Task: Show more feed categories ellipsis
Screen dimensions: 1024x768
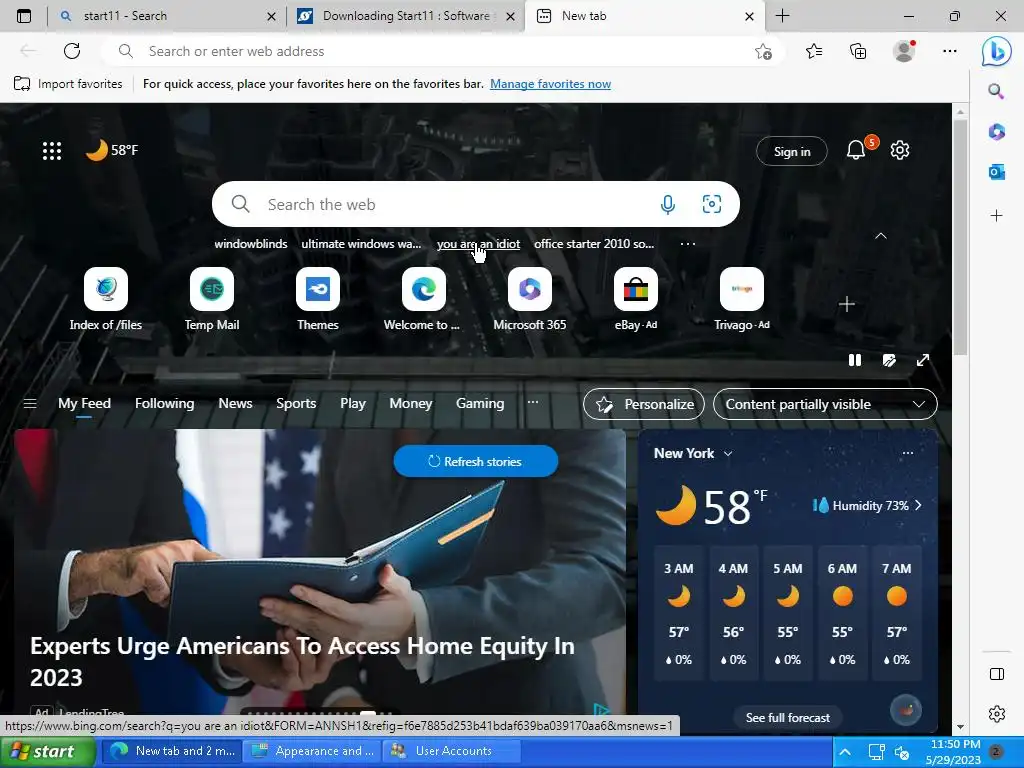Action: 533,402
